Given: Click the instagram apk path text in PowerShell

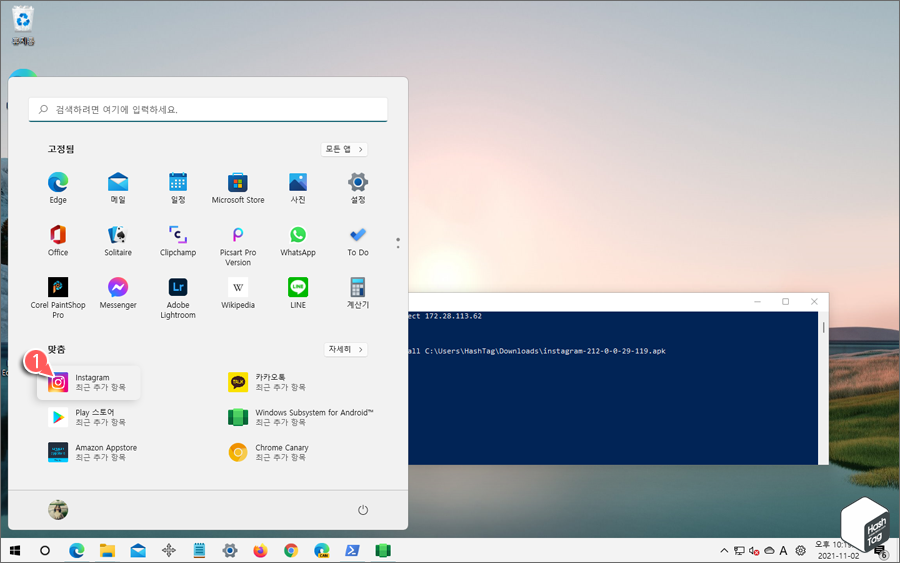Looking at the screenshot, I should (x=545, y=351).
